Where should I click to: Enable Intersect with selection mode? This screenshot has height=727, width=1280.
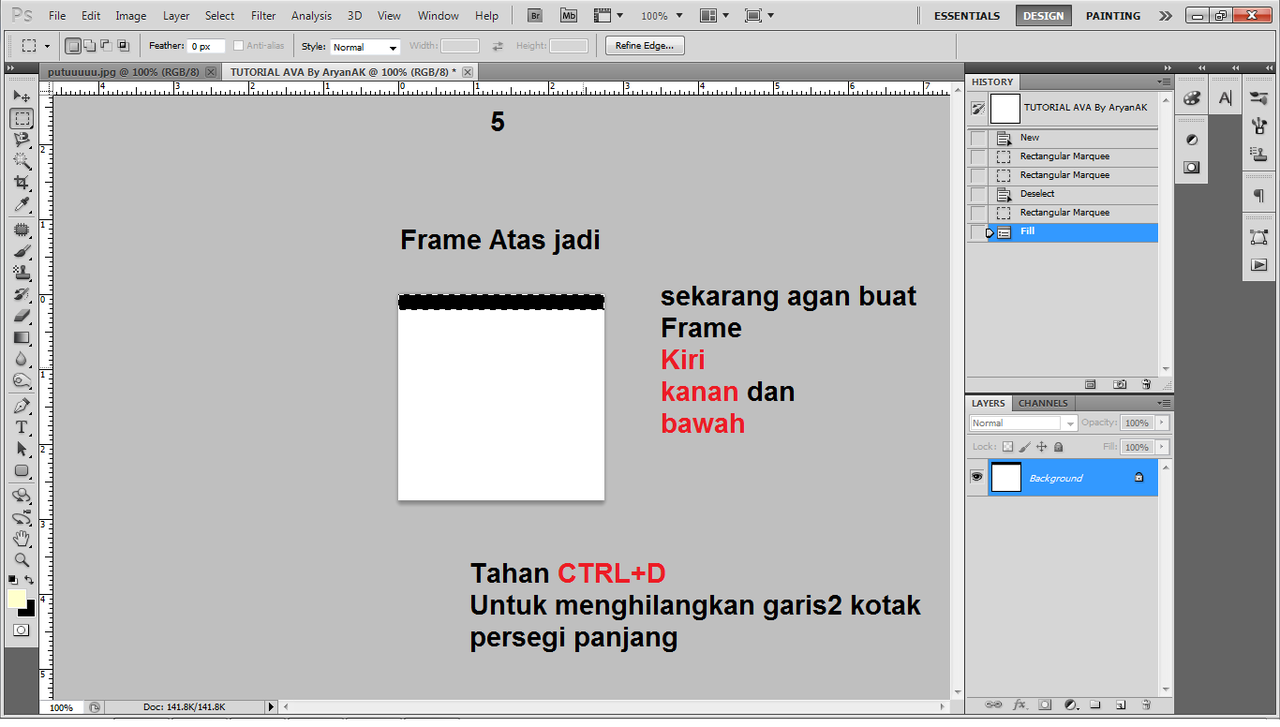(x=123, y=46)
